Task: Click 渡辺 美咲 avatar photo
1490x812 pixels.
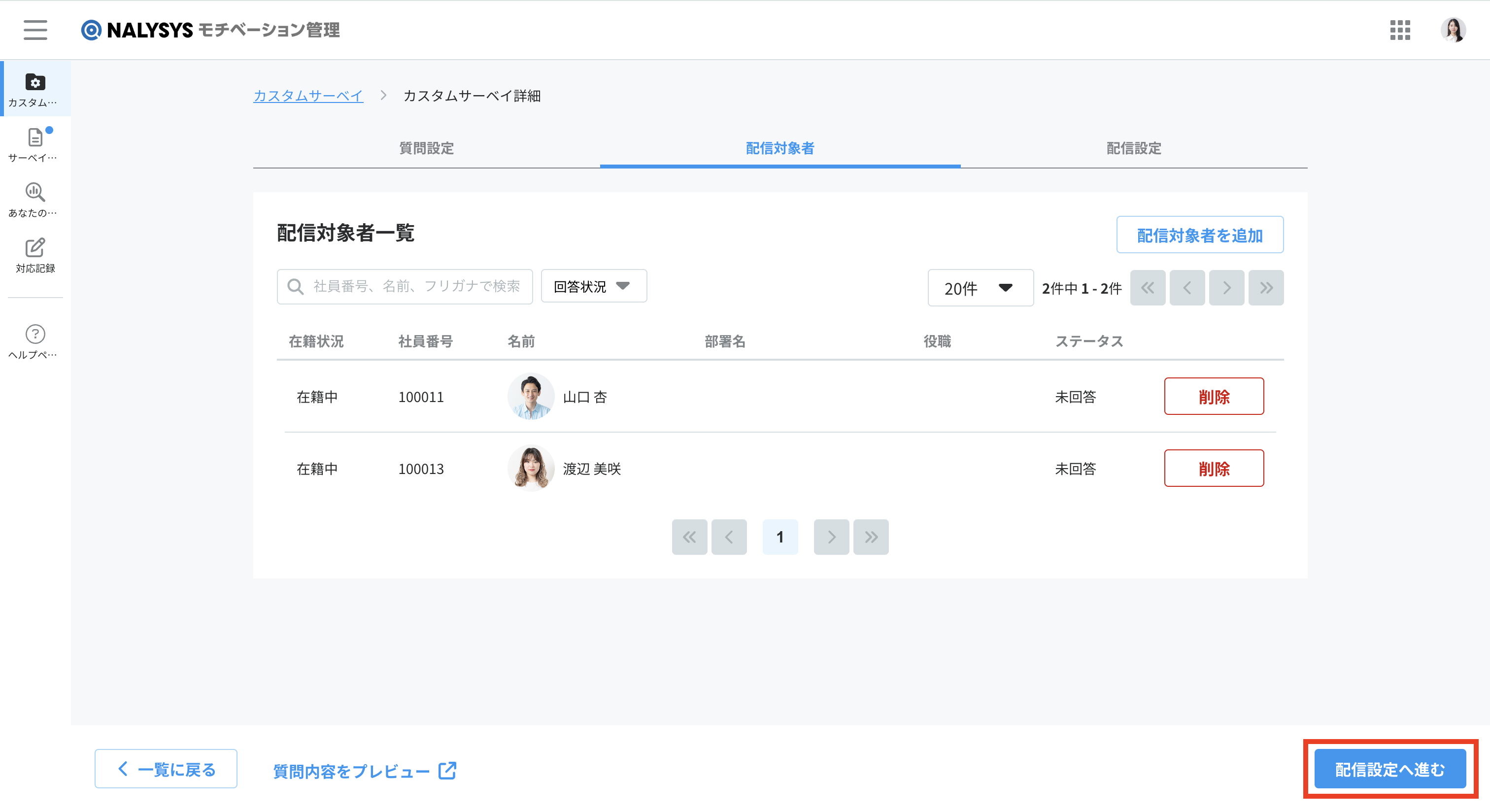Action: tap(531, 468)
